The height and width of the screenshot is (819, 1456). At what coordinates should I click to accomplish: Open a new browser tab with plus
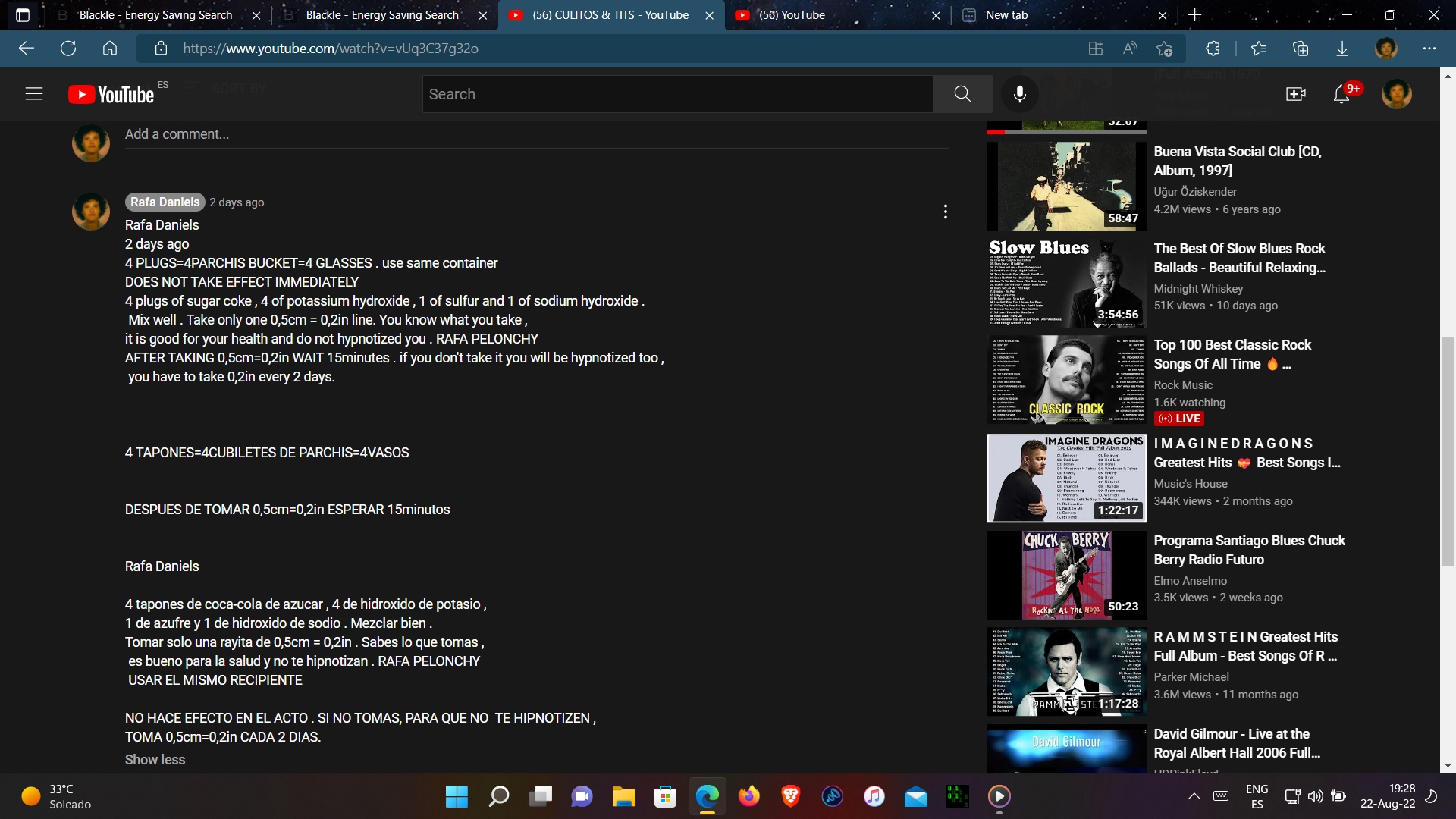coord(1195,15)
